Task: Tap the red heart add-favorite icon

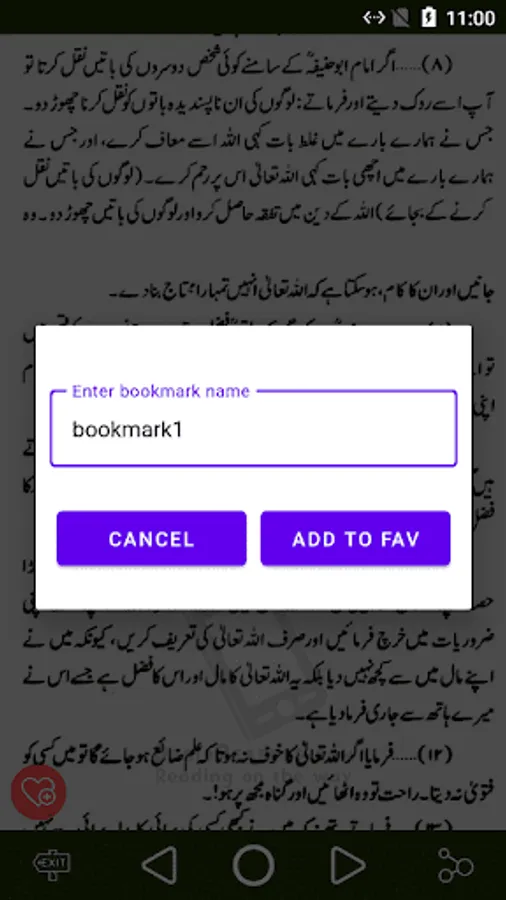Action: pyautogui.click(x=38, y=793)
